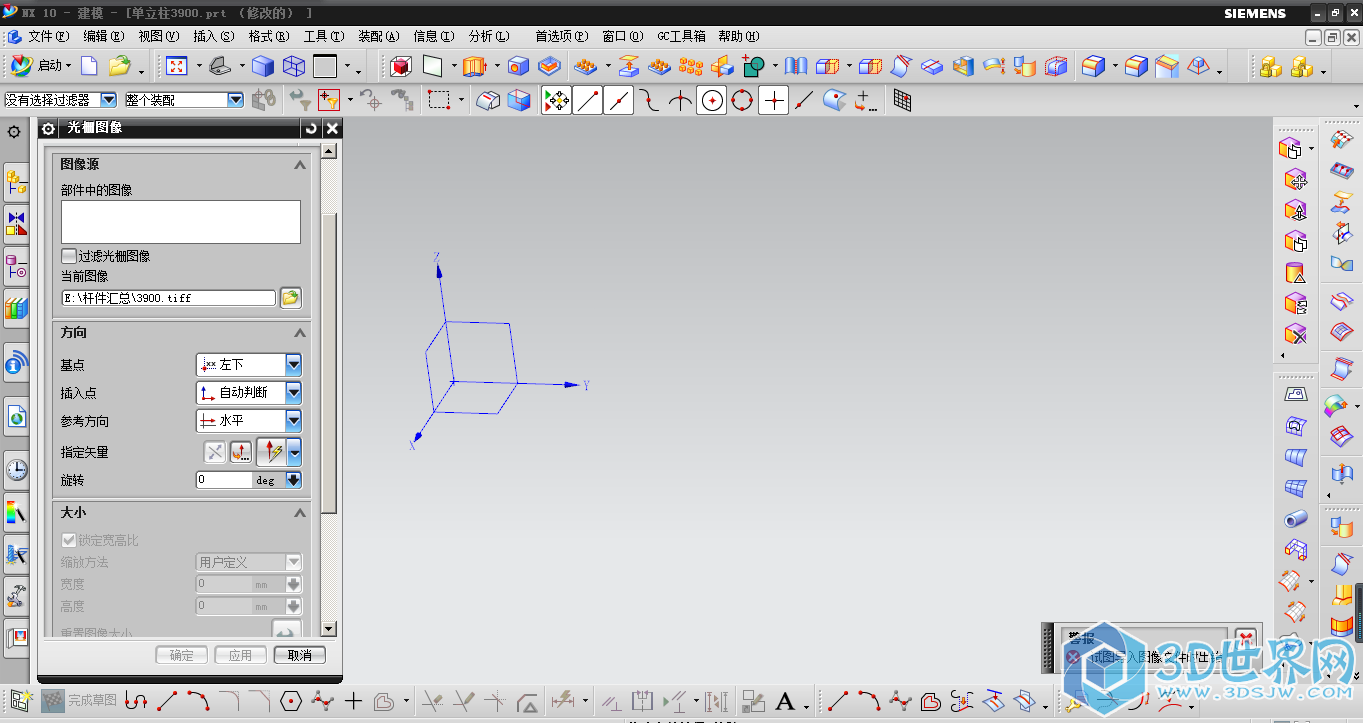Create a new file with blank page icon
The height and width of the screenshot is (723, 1363).
pyautogui.click(x=89, y=67)
